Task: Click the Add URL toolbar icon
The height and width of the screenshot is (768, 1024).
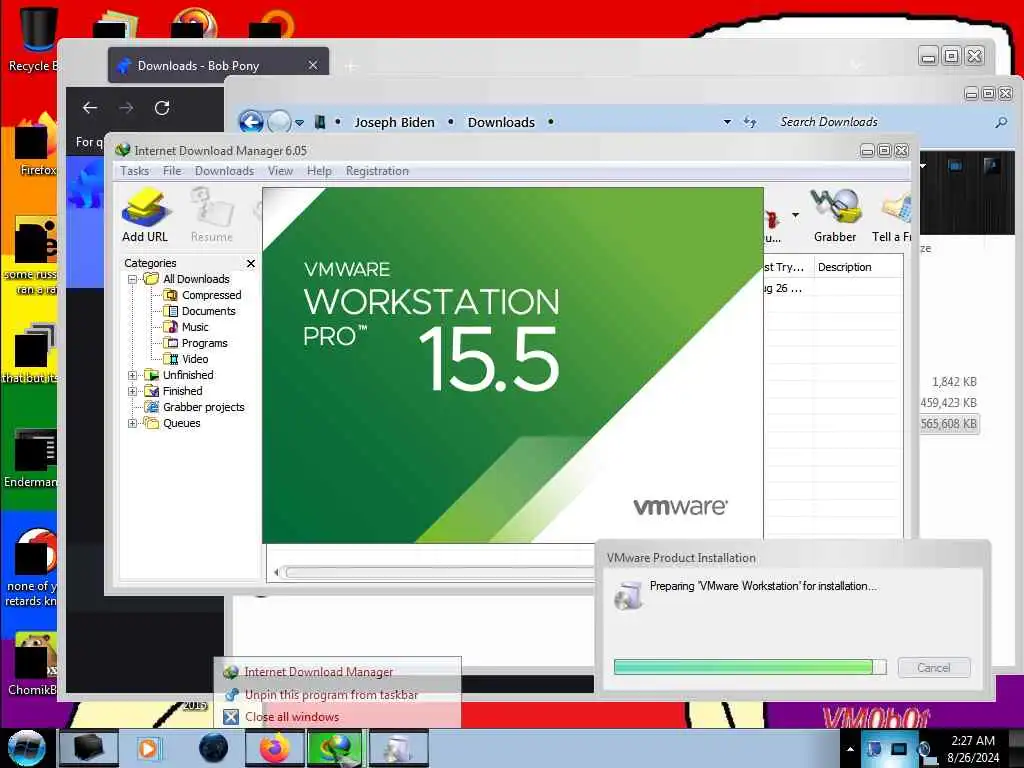Action: click(x=145, y=216)
